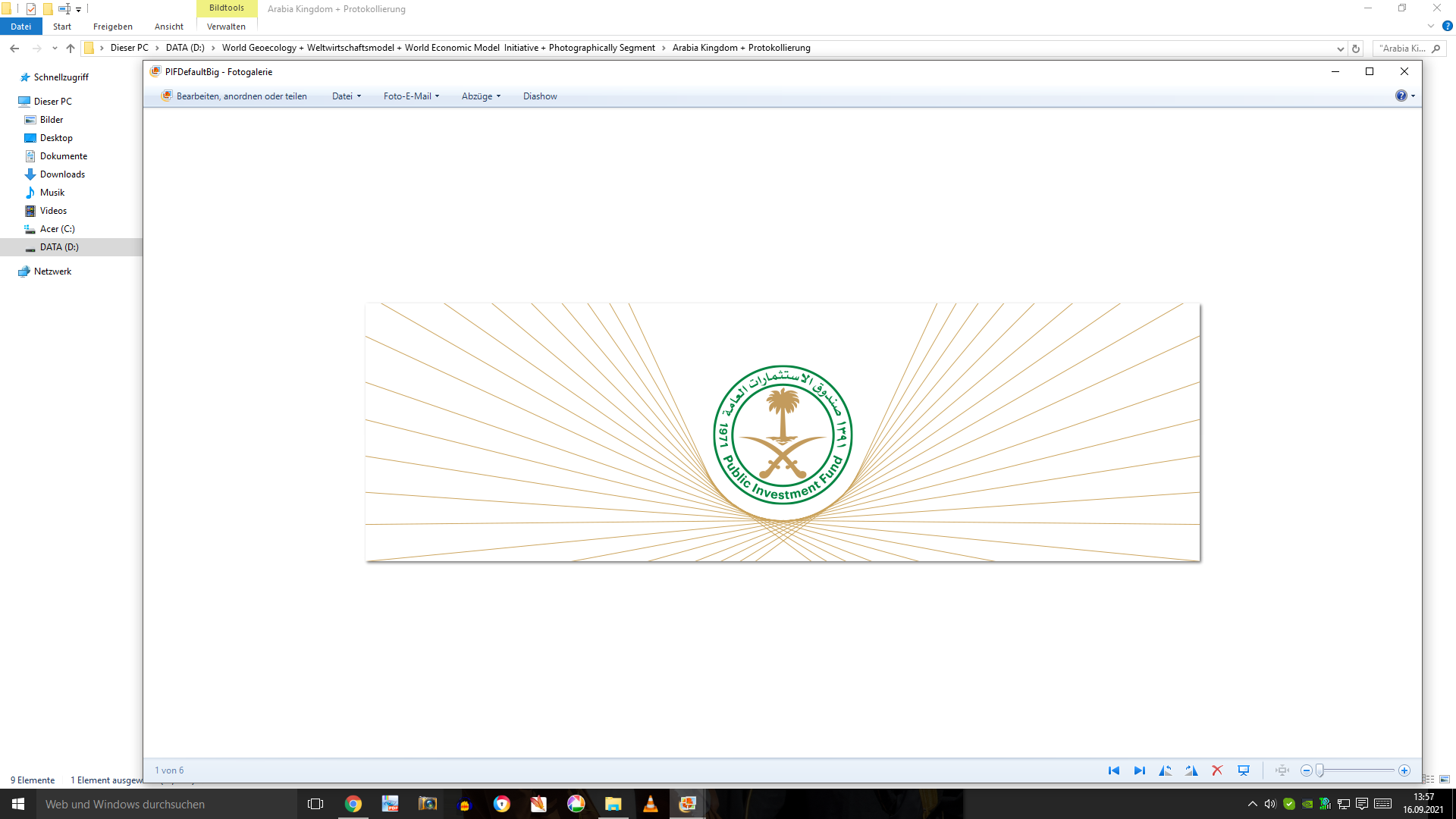Open the Verwalten ribbon tab
The height and width of the screenshot is (819, 1456).
pos(226,27)
